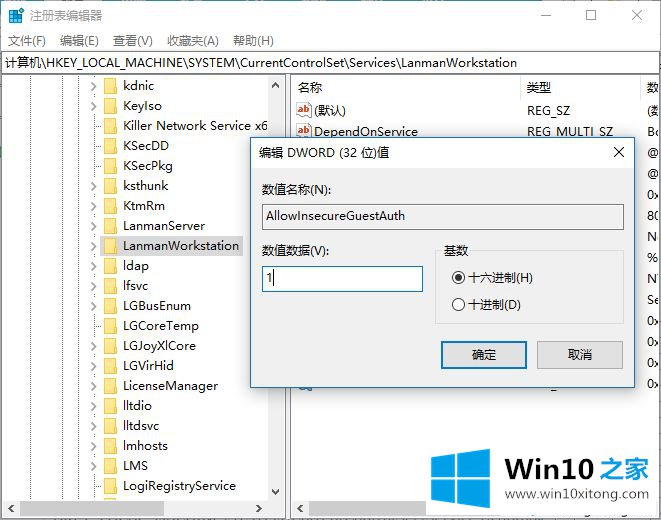Expand the ldap tree node

[94, 266]
